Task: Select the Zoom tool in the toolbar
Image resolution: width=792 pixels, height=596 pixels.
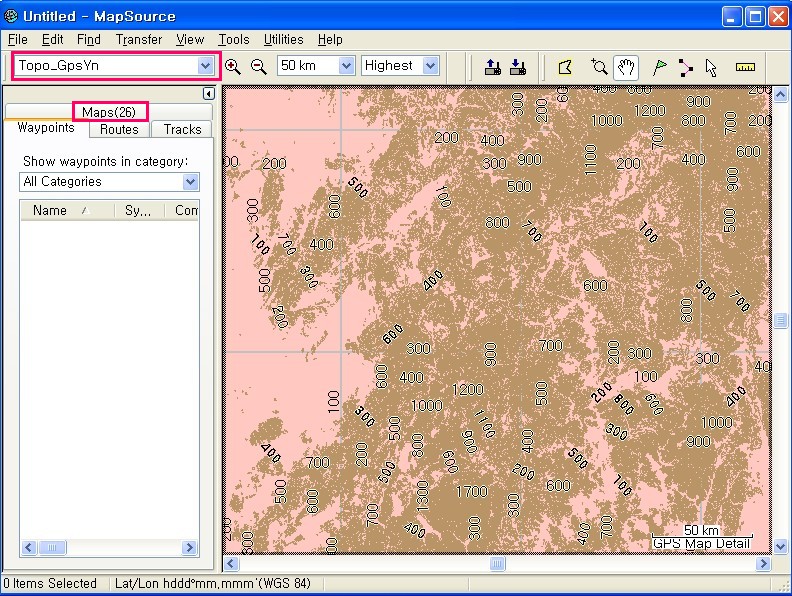Action: [x=599, y=67]
